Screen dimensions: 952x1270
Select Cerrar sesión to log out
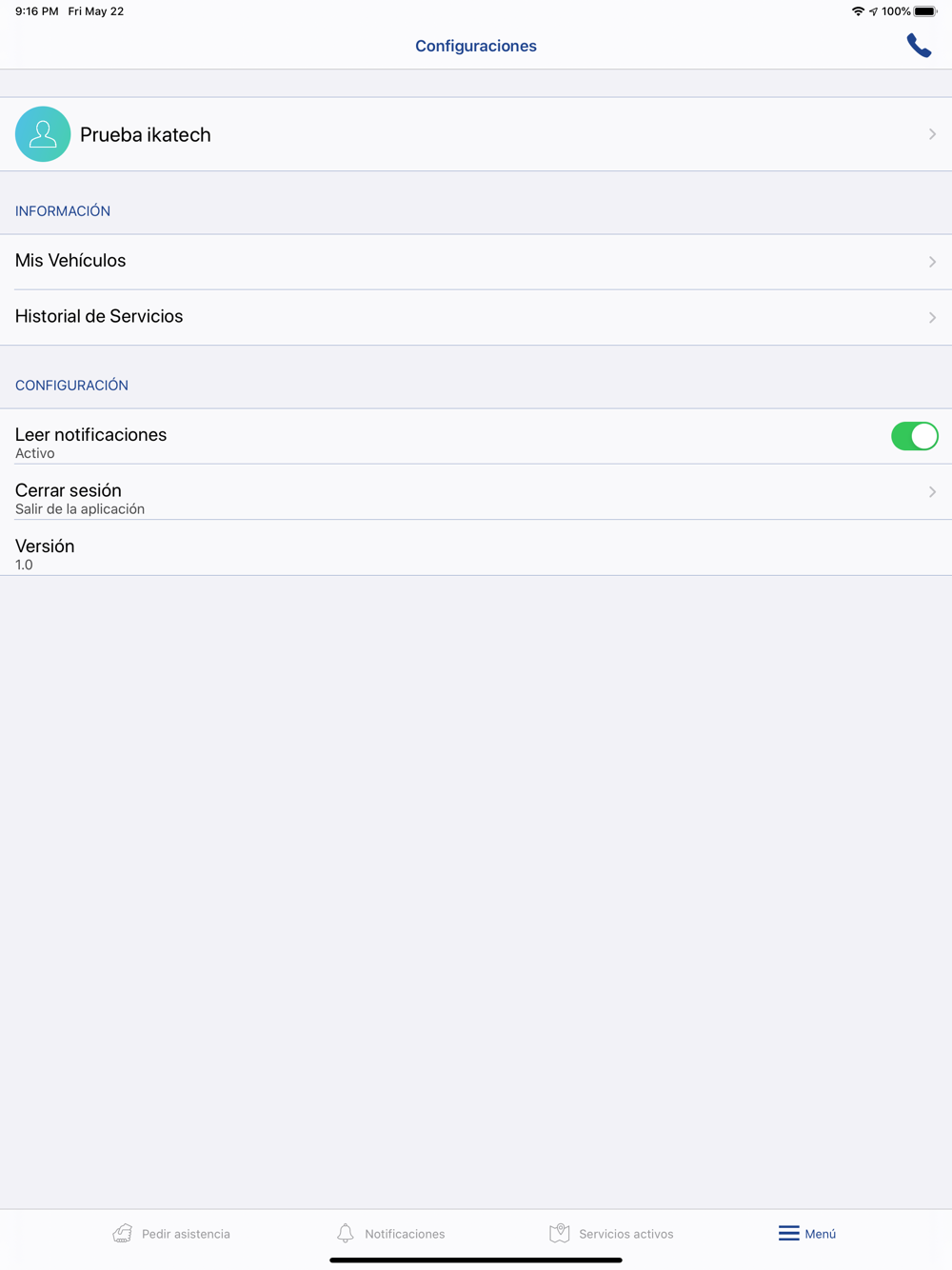[x=476, y=492]
